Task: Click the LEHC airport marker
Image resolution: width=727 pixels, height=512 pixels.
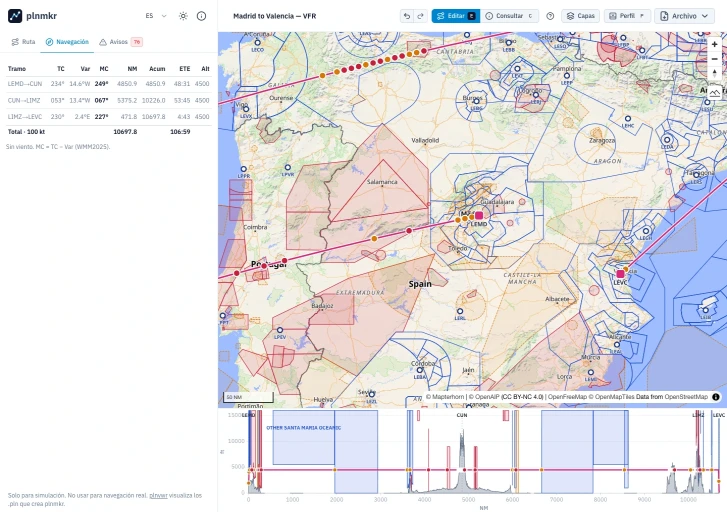Action: 627,119
